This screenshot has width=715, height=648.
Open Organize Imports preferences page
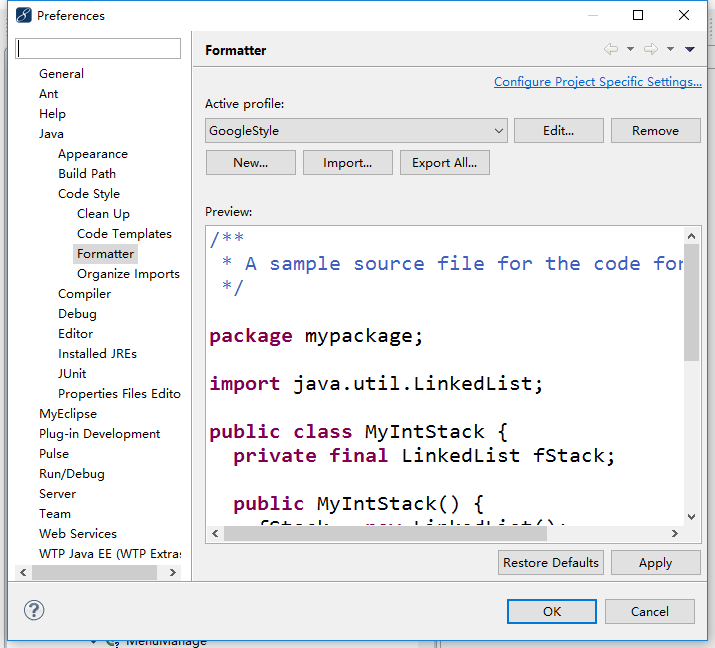pyautogui.click(x=129, y=274)
